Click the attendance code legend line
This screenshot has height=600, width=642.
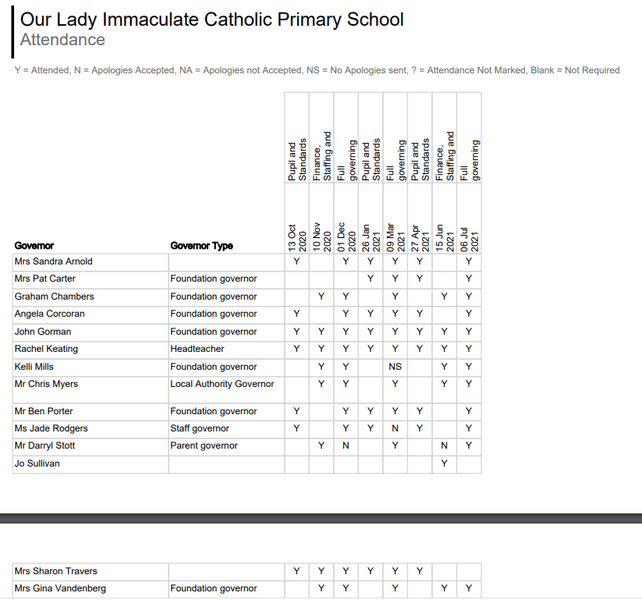317,70
